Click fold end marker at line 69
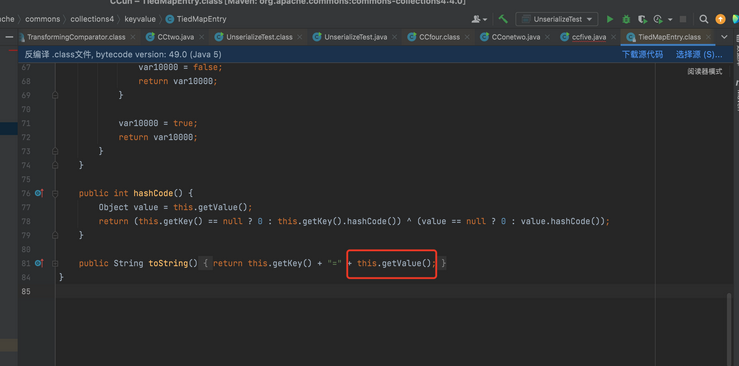 pos(55,95)
